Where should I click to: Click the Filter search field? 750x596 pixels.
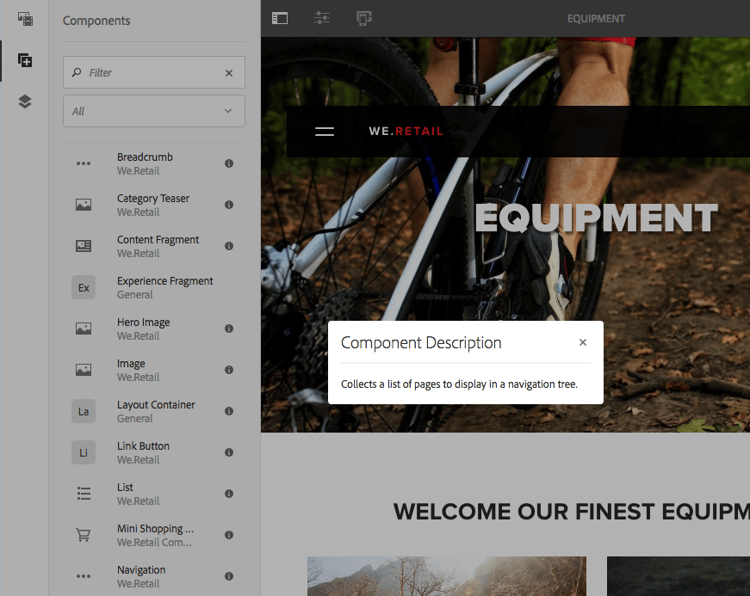tap(154, 72)
